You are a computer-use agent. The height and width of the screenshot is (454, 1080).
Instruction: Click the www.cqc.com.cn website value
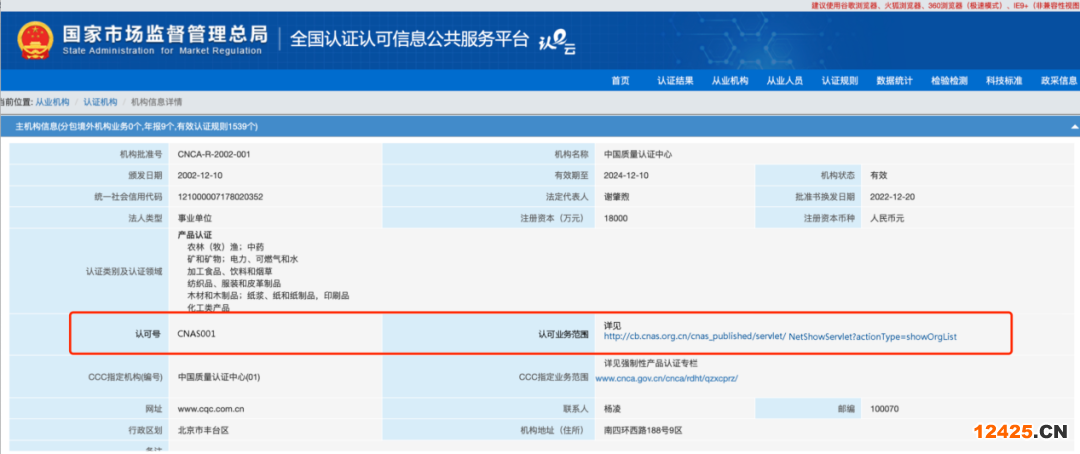coord(211,409)
